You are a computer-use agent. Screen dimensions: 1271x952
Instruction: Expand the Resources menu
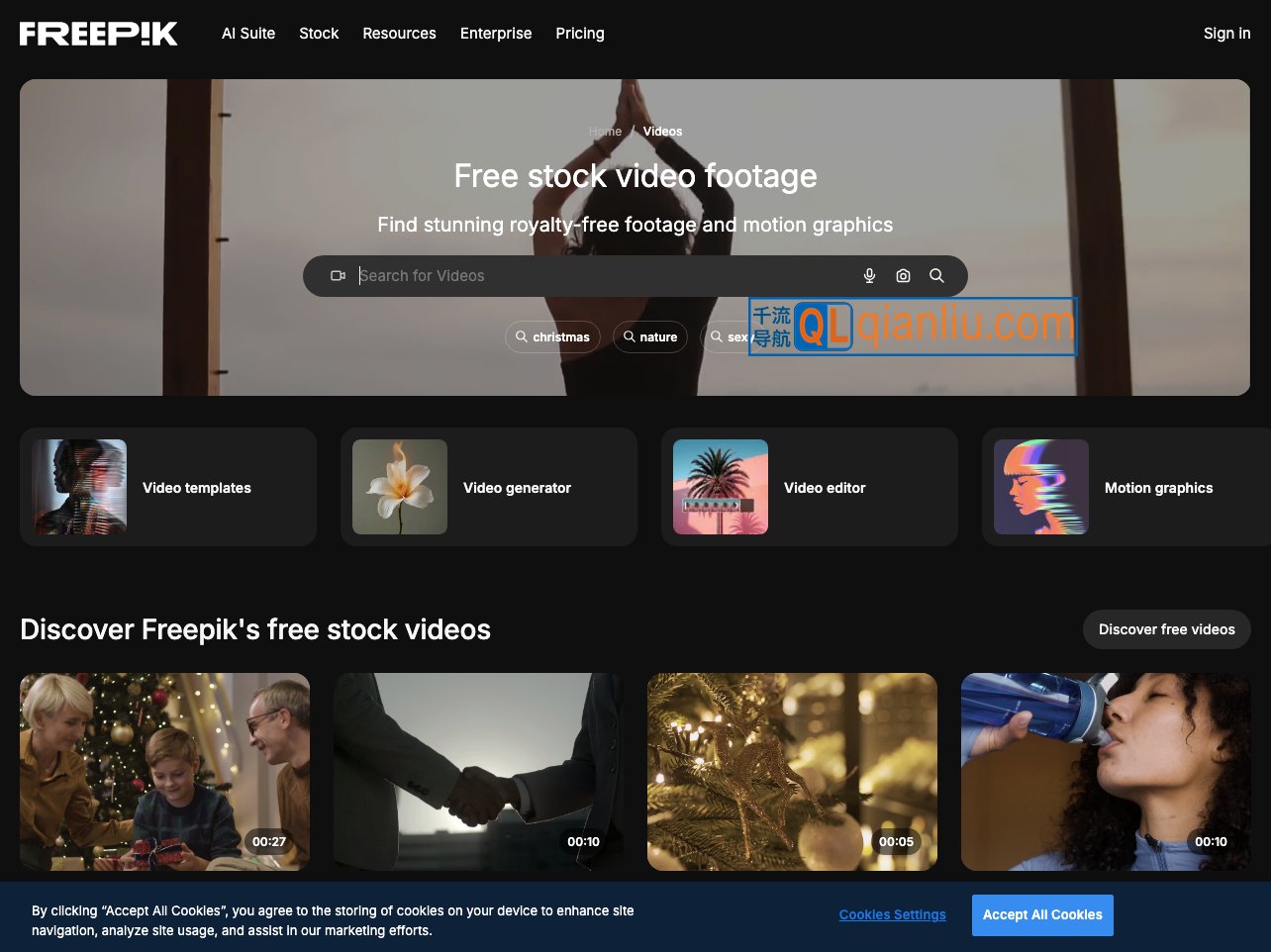399,34
